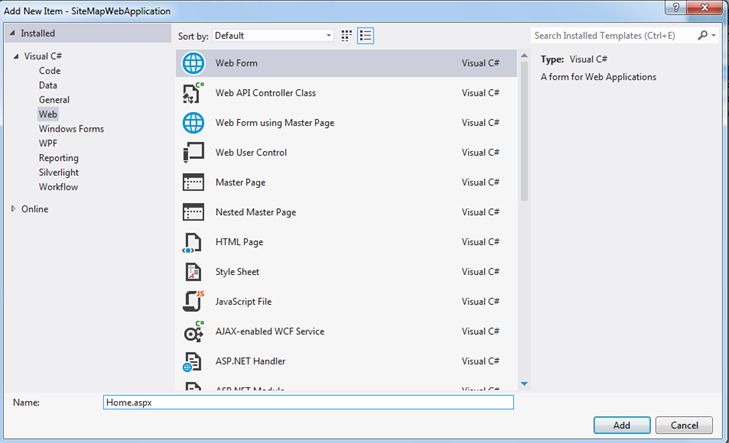Select the Master Page template name

[x=240, y=182]
